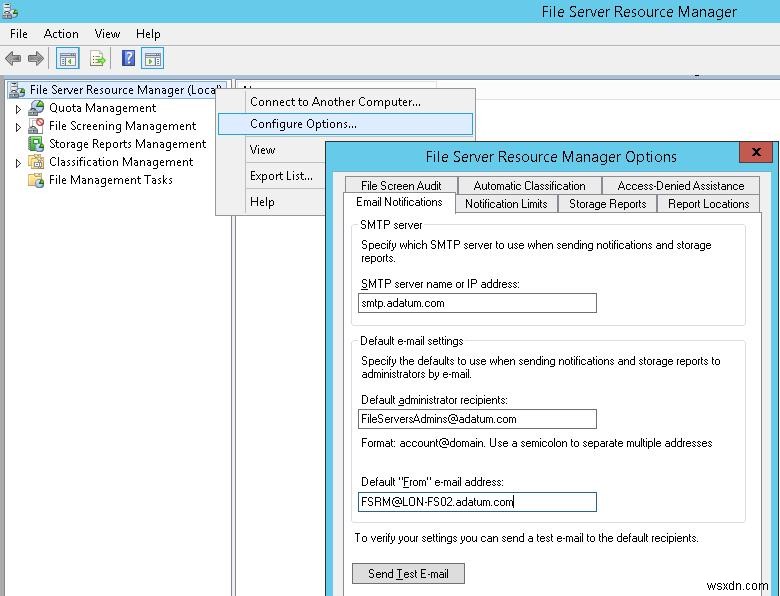This screenshot has height=596, width=780.
Task: Click the Back arrow toolbar icon
Action: pos(13,59)
